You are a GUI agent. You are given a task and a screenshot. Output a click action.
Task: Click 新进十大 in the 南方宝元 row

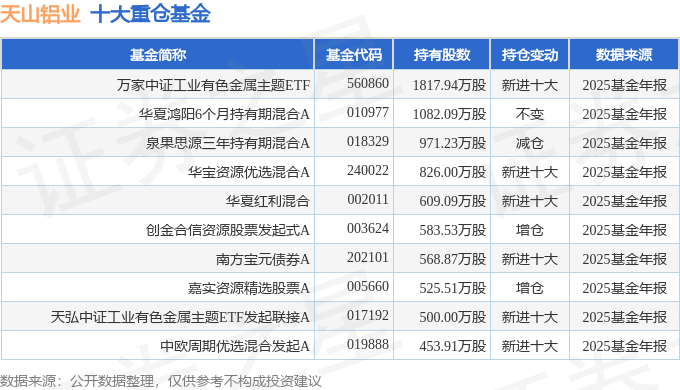point(530,259)
